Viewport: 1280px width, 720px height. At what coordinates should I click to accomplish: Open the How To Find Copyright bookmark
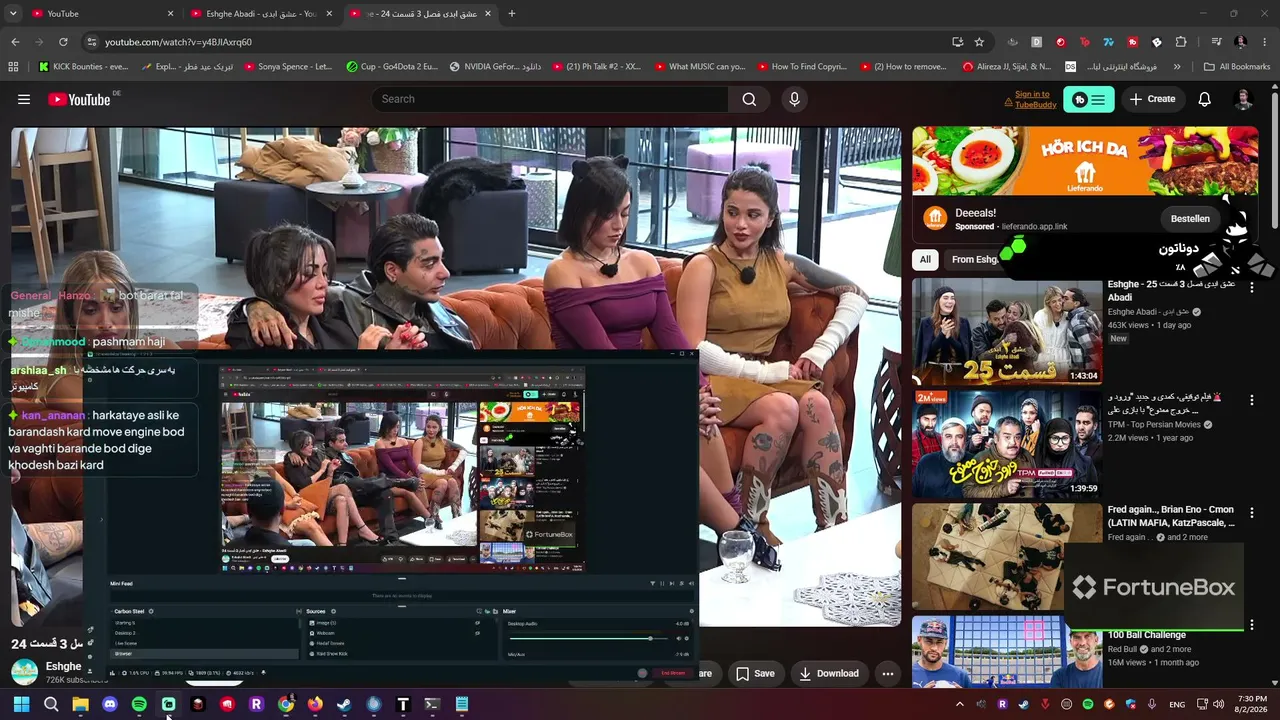click(802, 67)
